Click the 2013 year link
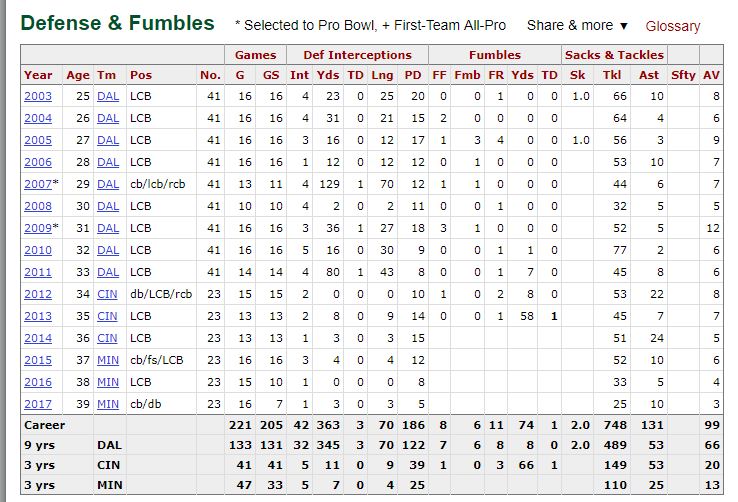The height and width of the screenshot is (502, 738). [38, 316]
